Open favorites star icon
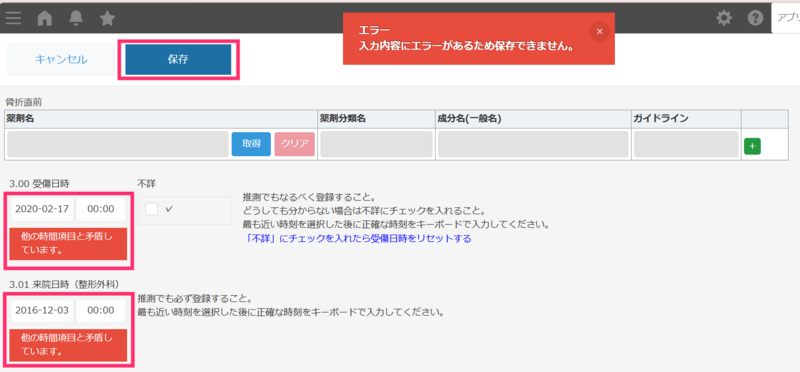800x372 pixels. [x=107, y=18]
